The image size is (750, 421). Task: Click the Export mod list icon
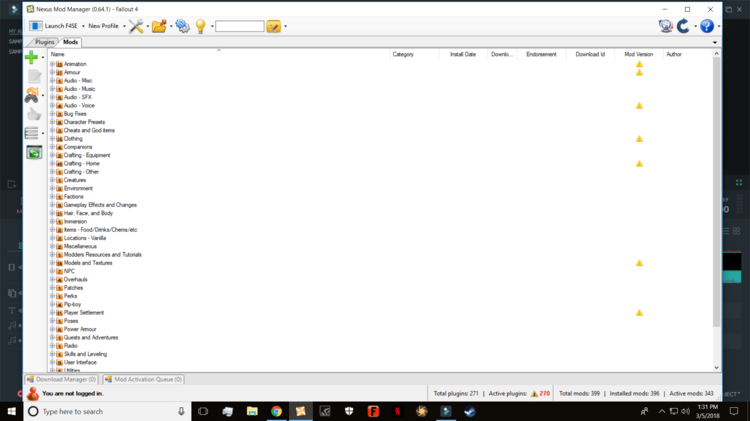tap(34, 153)
